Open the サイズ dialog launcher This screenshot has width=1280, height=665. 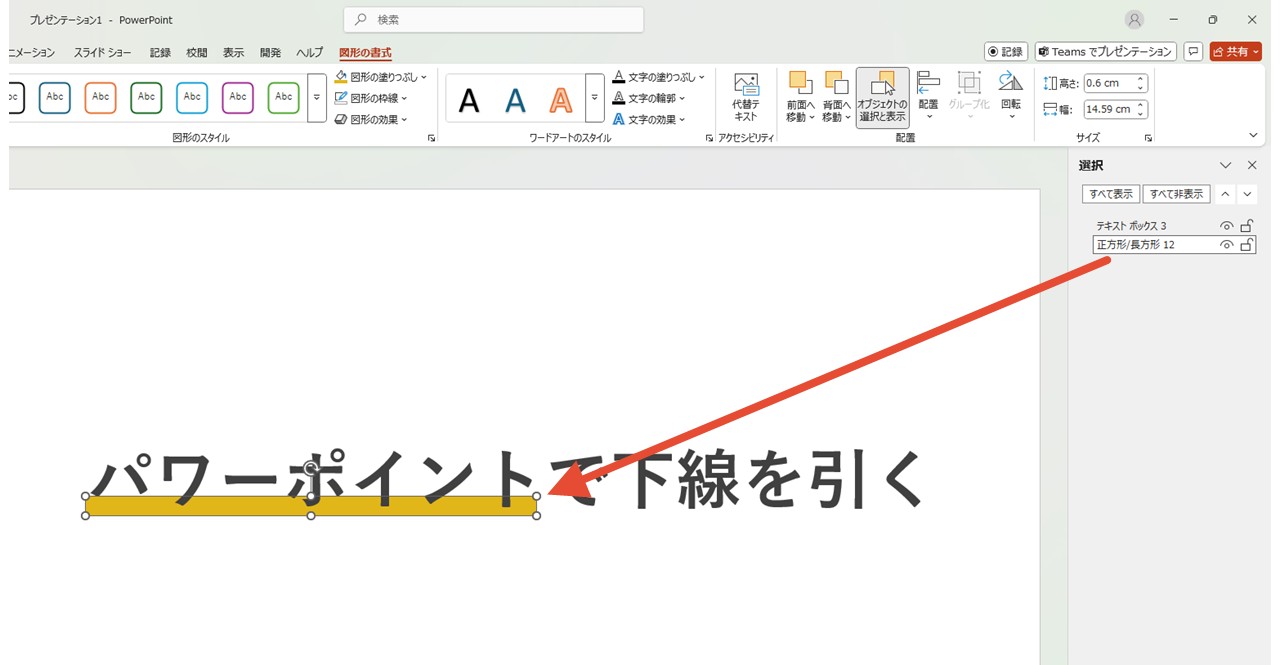[1148, 138]
